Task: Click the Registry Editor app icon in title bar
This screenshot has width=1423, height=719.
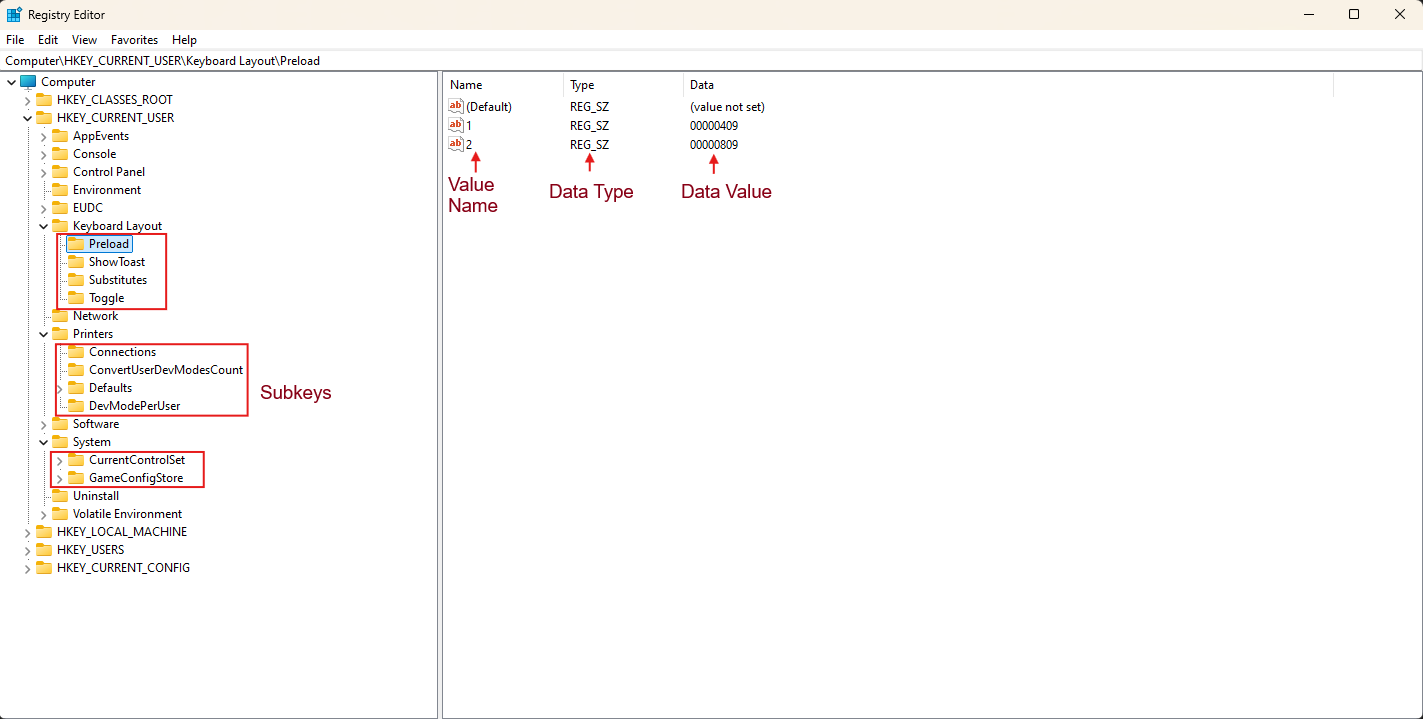Action: tap(15, 15)
